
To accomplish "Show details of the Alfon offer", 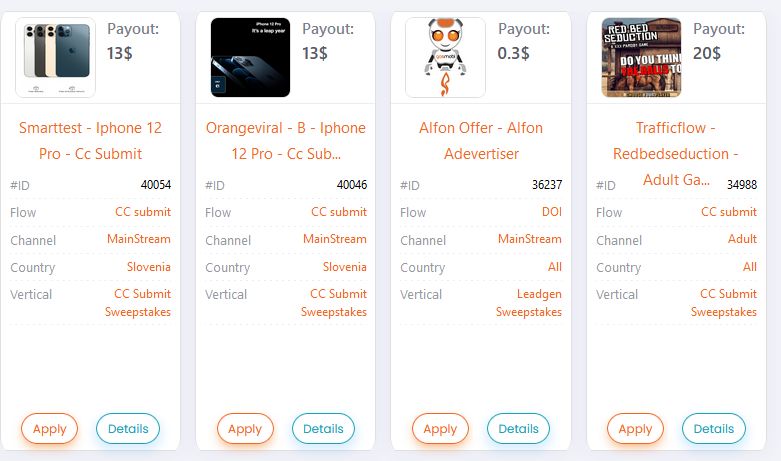I will point(519,429).
